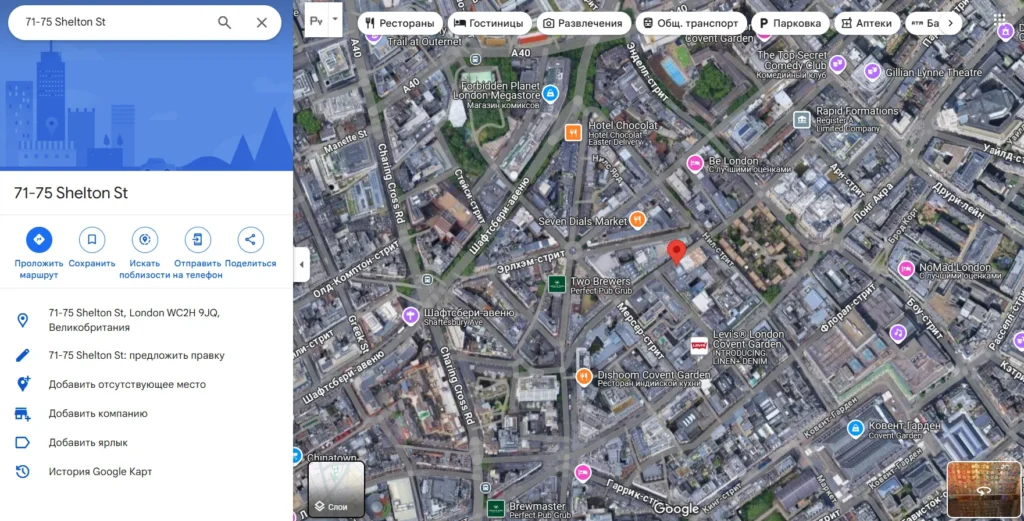Image resolution: width=1024 pixels, height=521 pixels.
Task: Open the Street View photo thumbnail
Action: (x=982, y=489)
